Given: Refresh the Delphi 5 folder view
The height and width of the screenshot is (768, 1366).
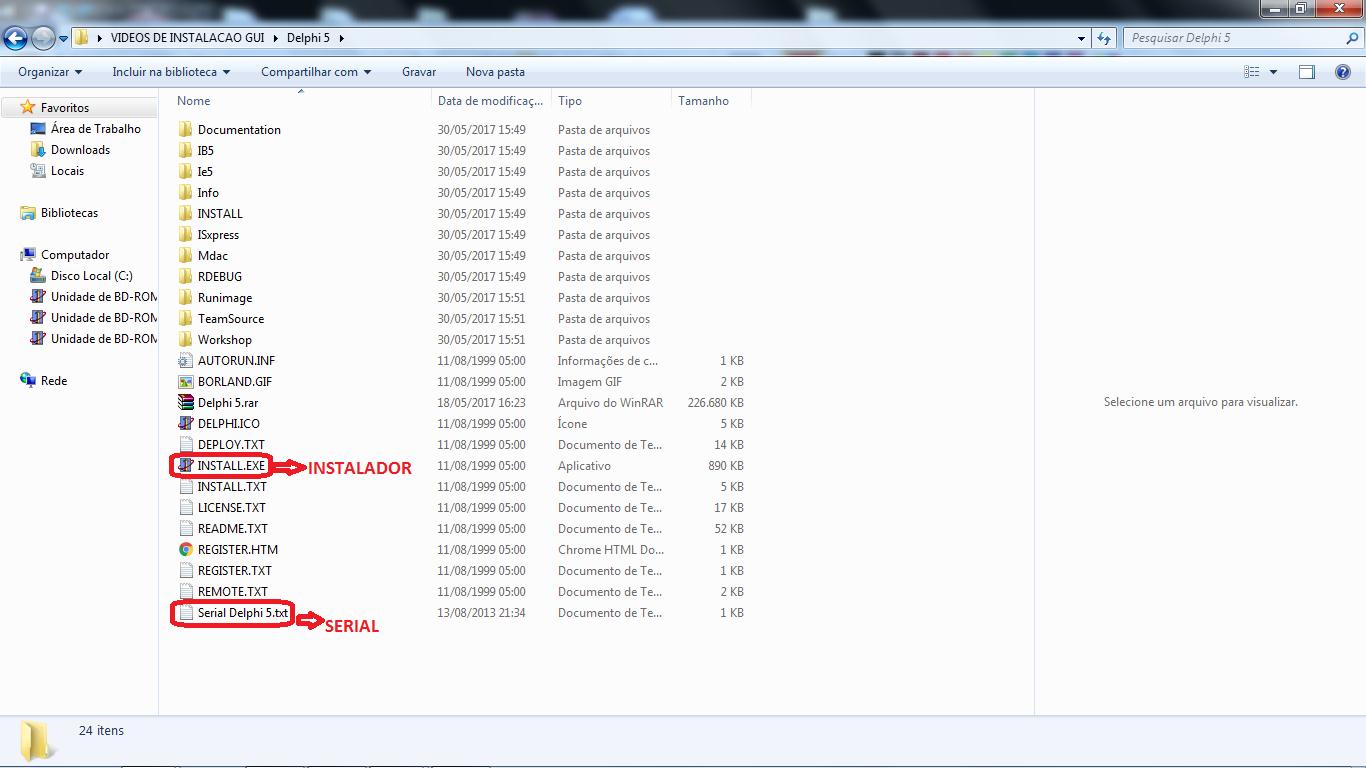Looking at the screenshot, I should tap(1104, 38).
